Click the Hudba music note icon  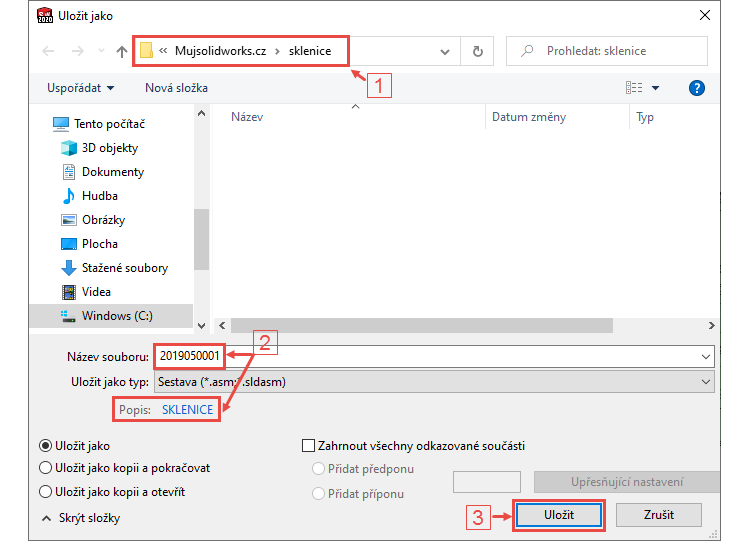tap(69, 196)
